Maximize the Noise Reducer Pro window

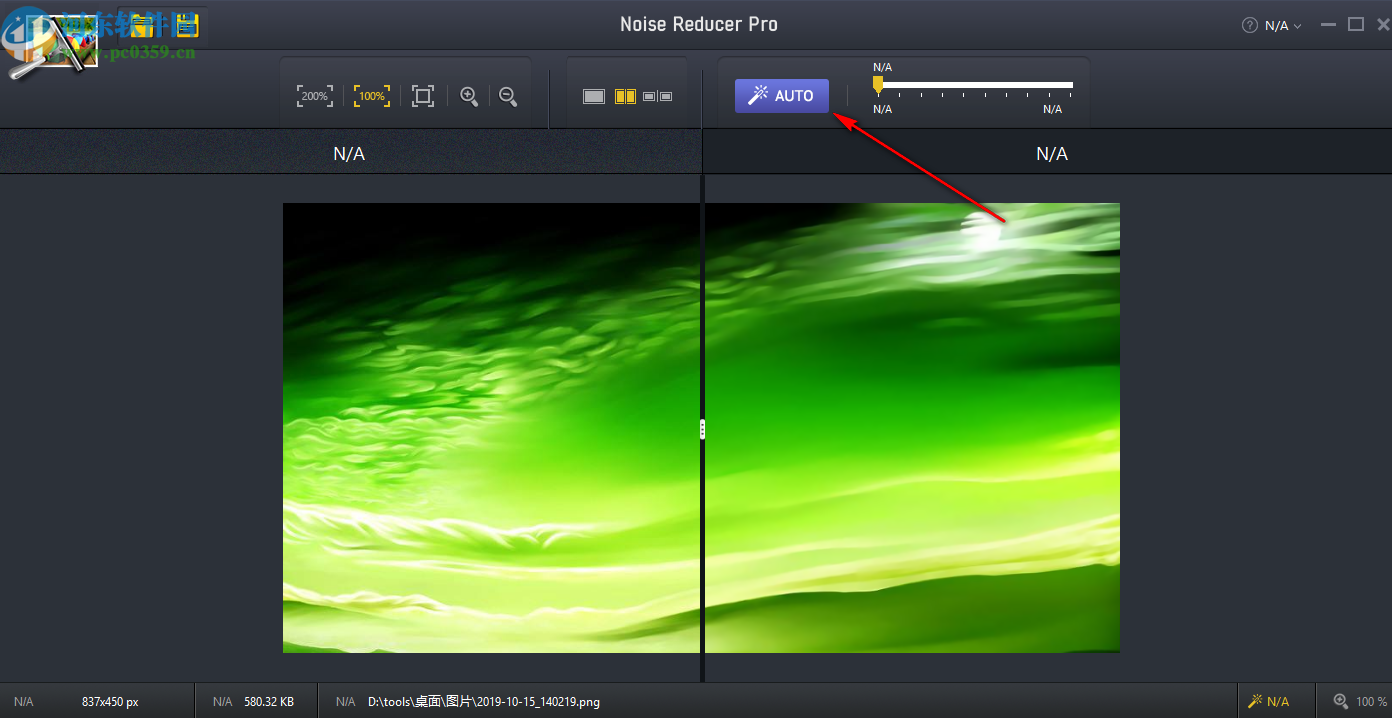pyautogui.click(x=1356, y=24)
